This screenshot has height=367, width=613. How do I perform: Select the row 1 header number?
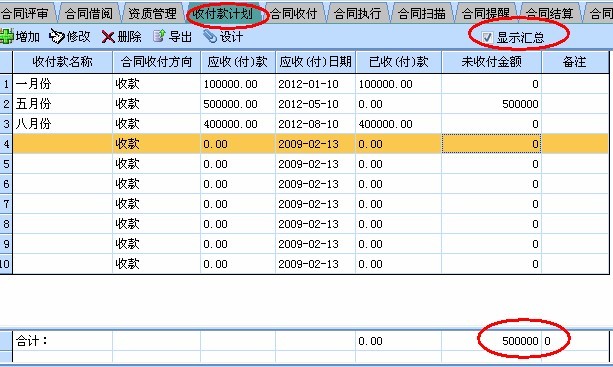coord(6,84)
